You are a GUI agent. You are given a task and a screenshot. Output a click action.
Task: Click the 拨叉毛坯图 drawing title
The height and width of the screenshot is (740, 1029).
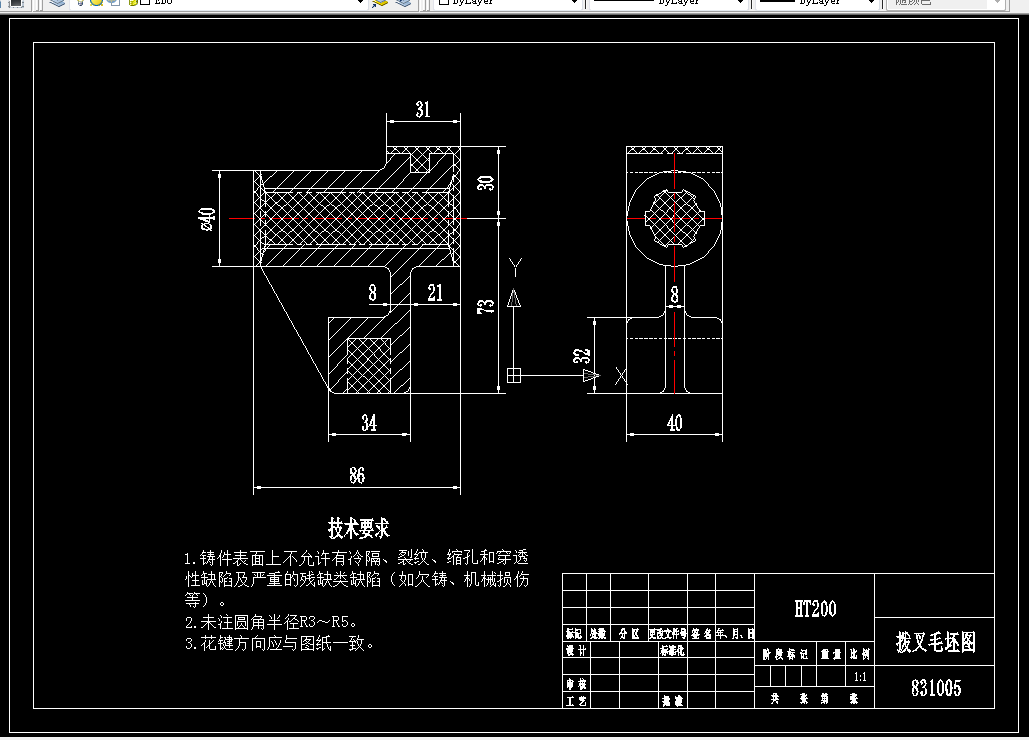click(x=936, y=642)
